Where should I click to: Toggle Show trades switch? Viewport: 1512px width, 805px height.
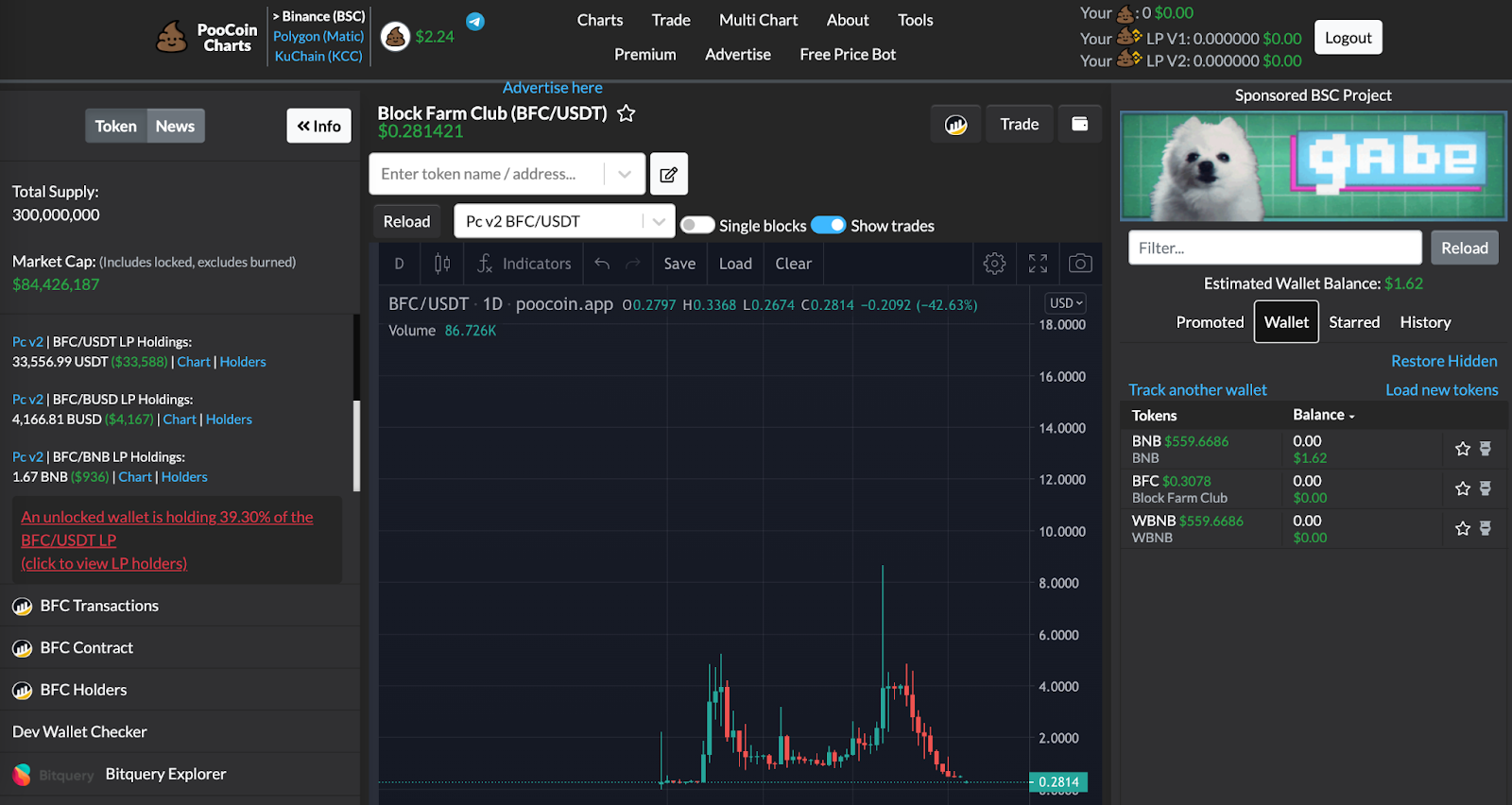tap(829, 225)
